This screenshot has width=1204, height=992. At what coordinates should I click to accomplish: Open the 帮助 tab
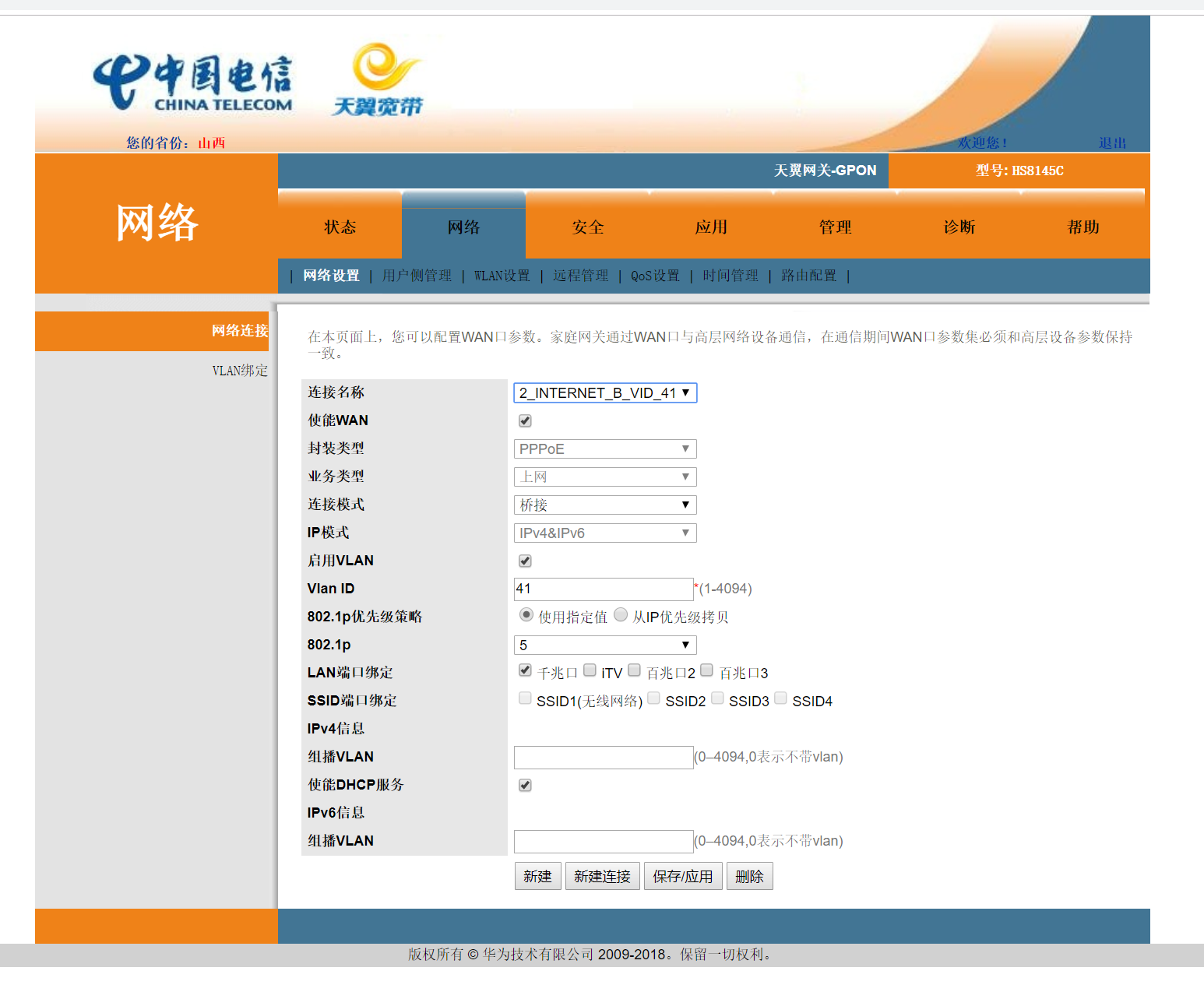click(1083, 227)
